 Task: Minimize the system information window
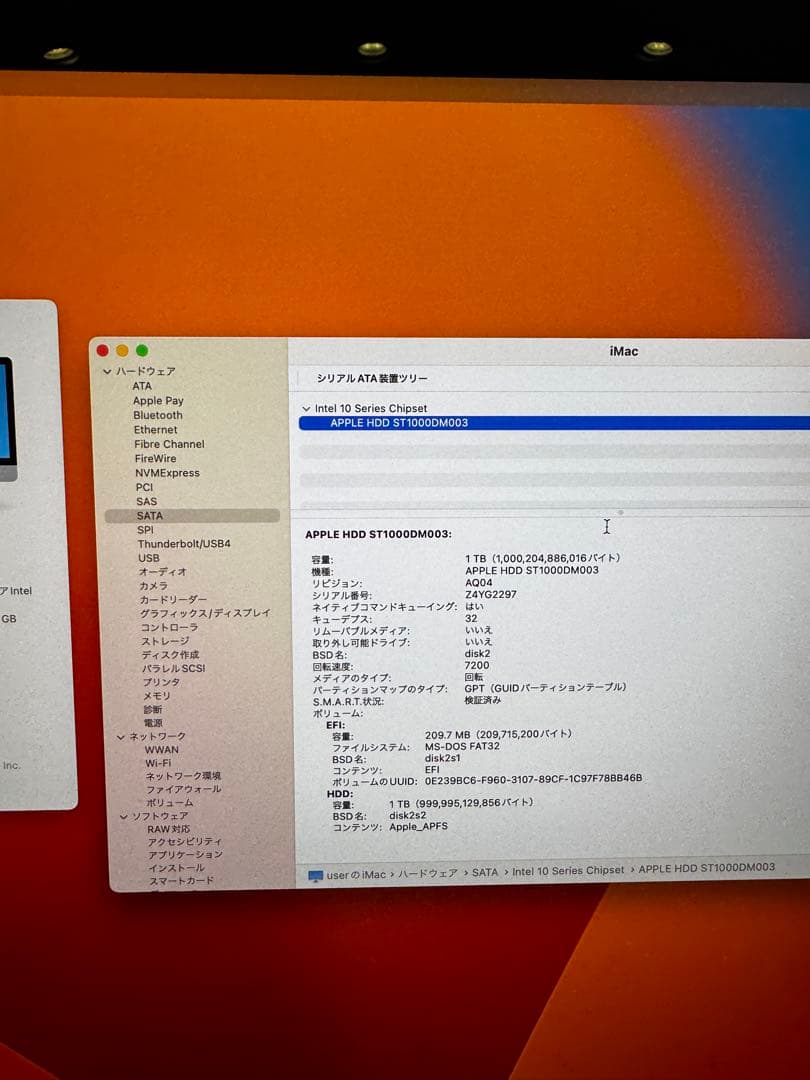point(123,351)
